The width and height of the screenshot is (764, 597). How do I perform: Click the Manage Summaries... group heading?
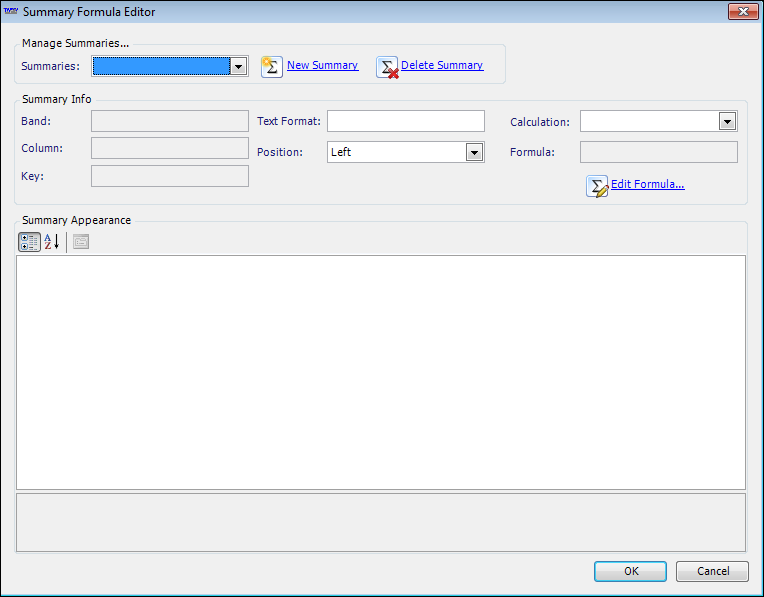coord(76,43)
